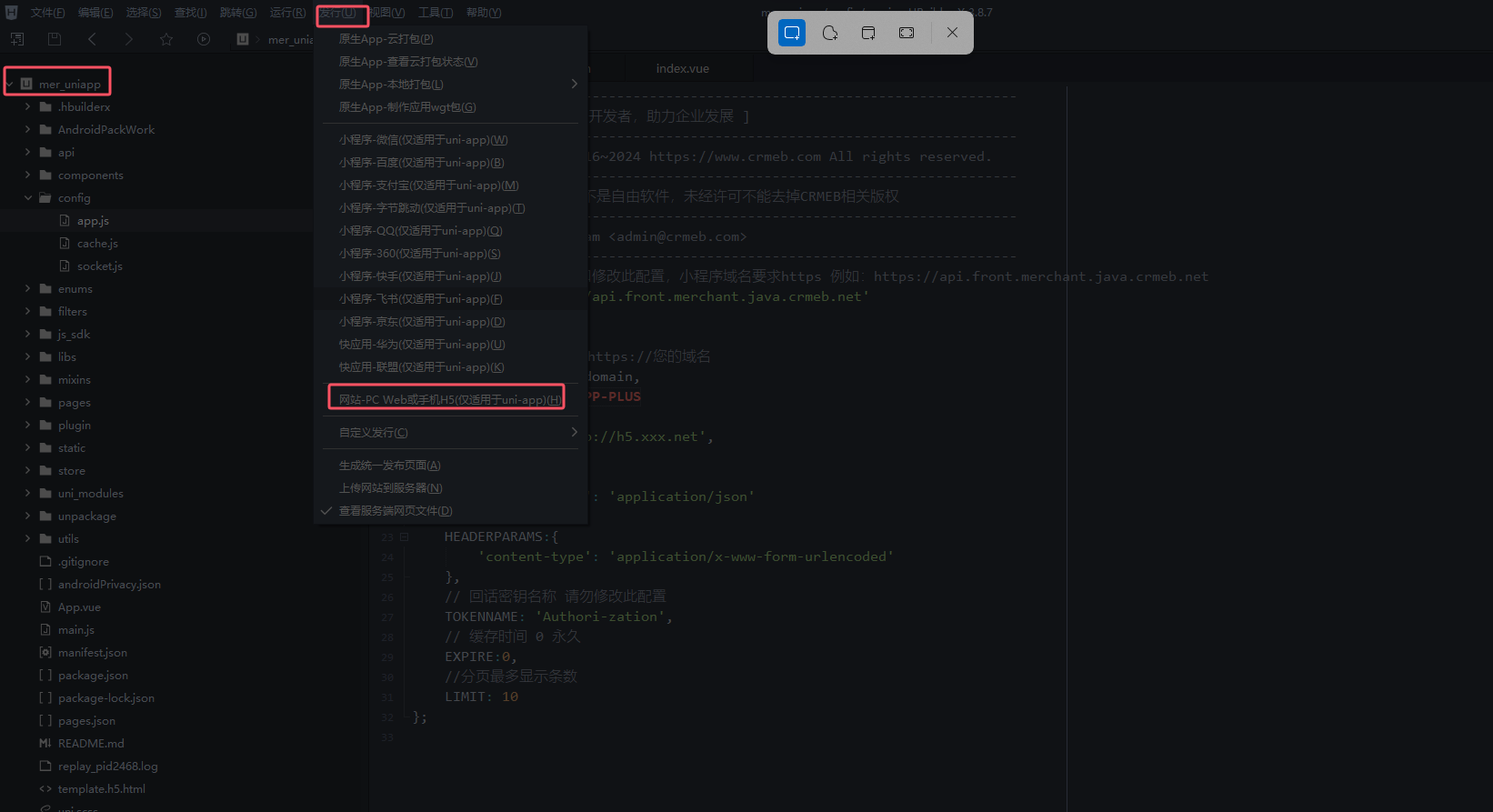The height and width of the screenshot is (812, 1493).
Task: Click the file icon beside main.js
Action: (45, 629)
